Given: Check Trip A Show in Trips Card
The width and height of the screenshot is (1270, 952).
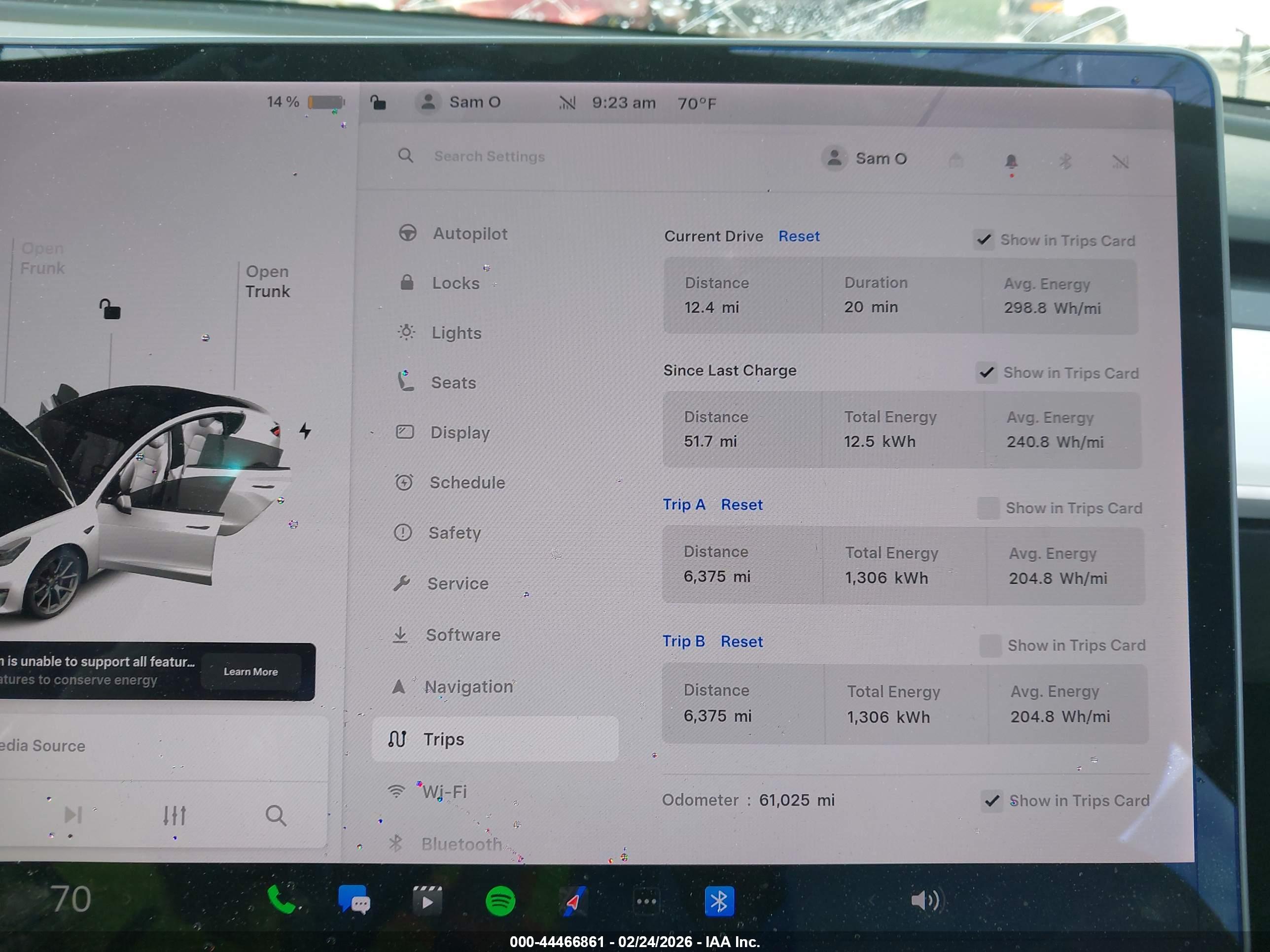Looking at the screenshot, I should [x=988, y=508].
